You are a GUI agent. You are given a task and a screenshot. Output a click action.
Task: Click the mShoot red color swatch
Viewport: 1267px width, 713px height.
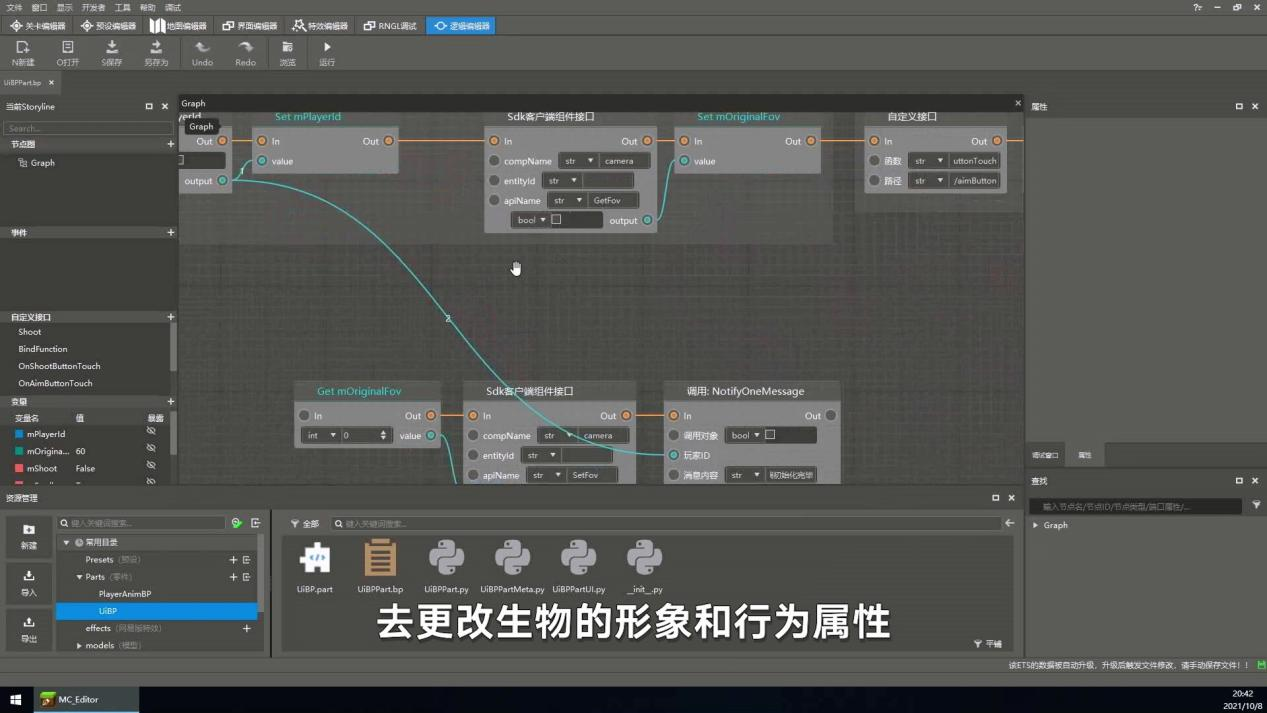point(18,468)
